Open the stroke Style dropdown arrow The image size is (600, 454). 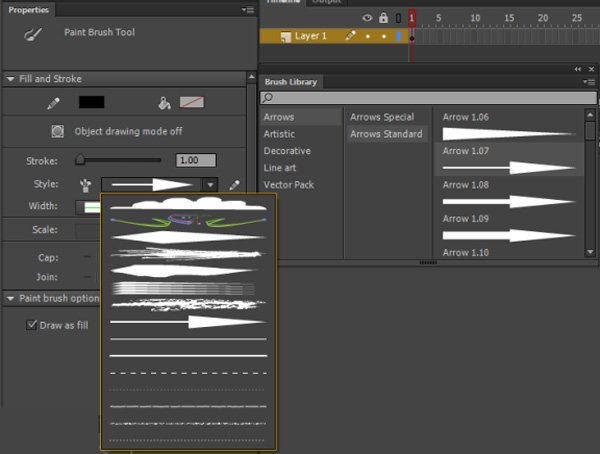click(x=210, y=185)
